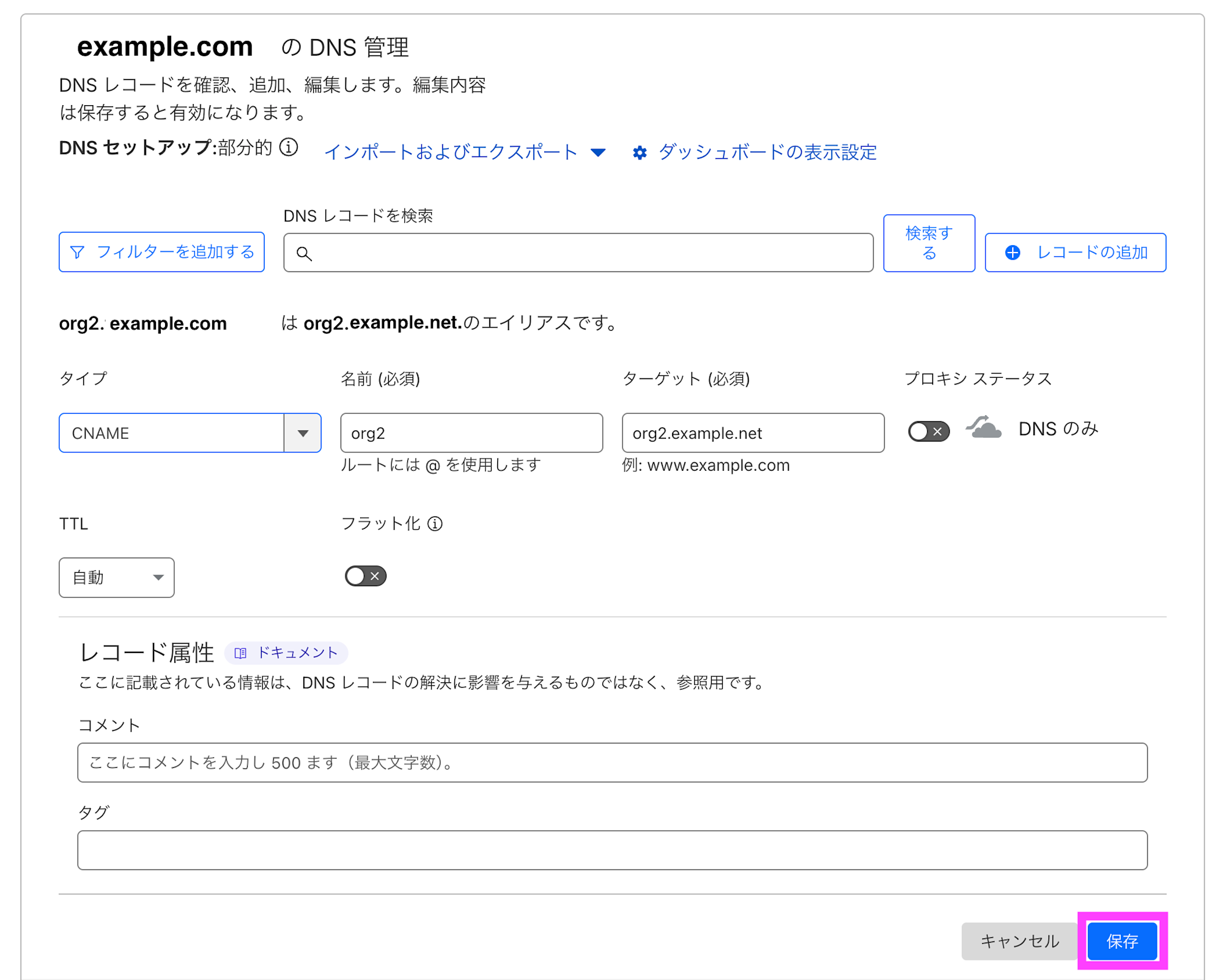Screen dimensions: 1223x980
Task: Click the gear icon beside ダッシュボードの表示設定
Action: pyautogui.click(x=640, y=152)
